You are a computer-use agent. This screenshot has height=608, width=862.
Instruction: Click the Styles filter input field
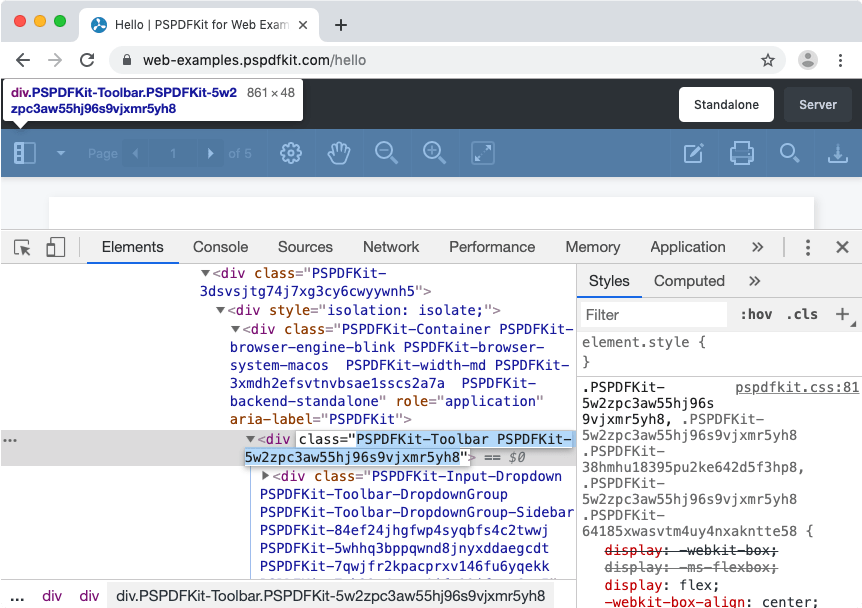tap(652, 314)
